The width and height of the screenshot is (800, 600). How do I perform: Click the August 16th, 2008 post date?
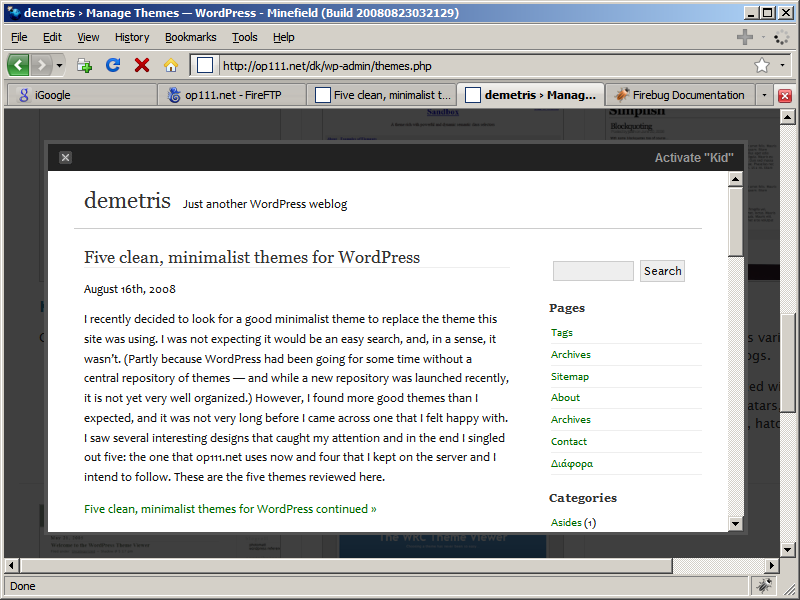(x=130, y=289)
